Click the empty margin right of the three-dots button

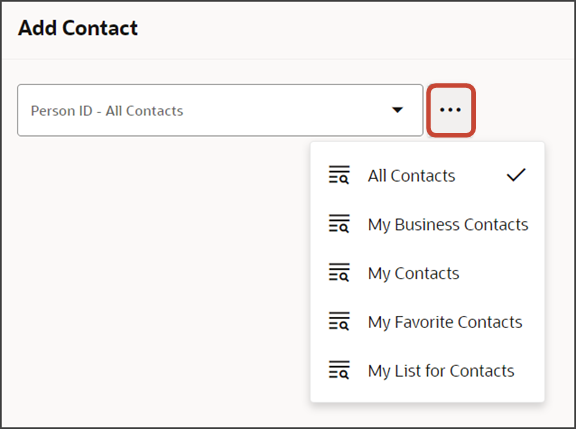tap(523, 110)
